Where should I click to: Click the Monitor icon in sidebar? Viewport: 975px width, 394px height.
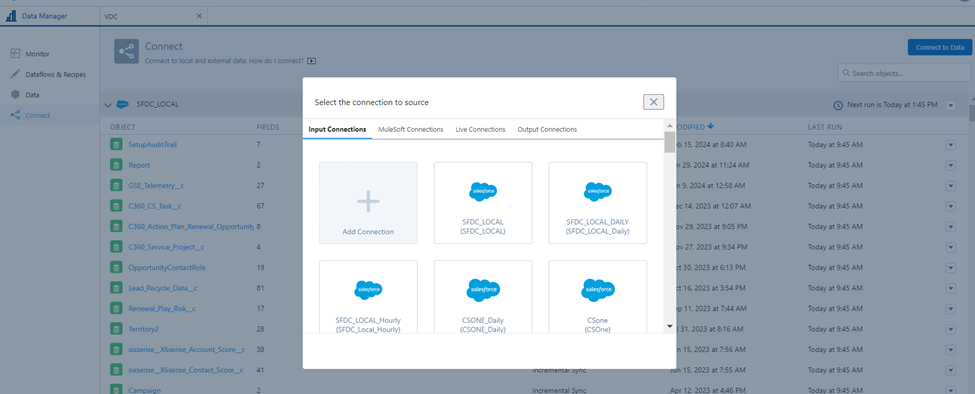(15, 54)
